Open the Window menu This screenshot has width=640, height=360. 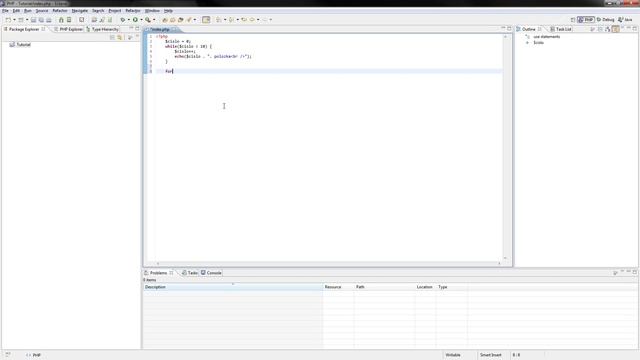click(152, 11)
